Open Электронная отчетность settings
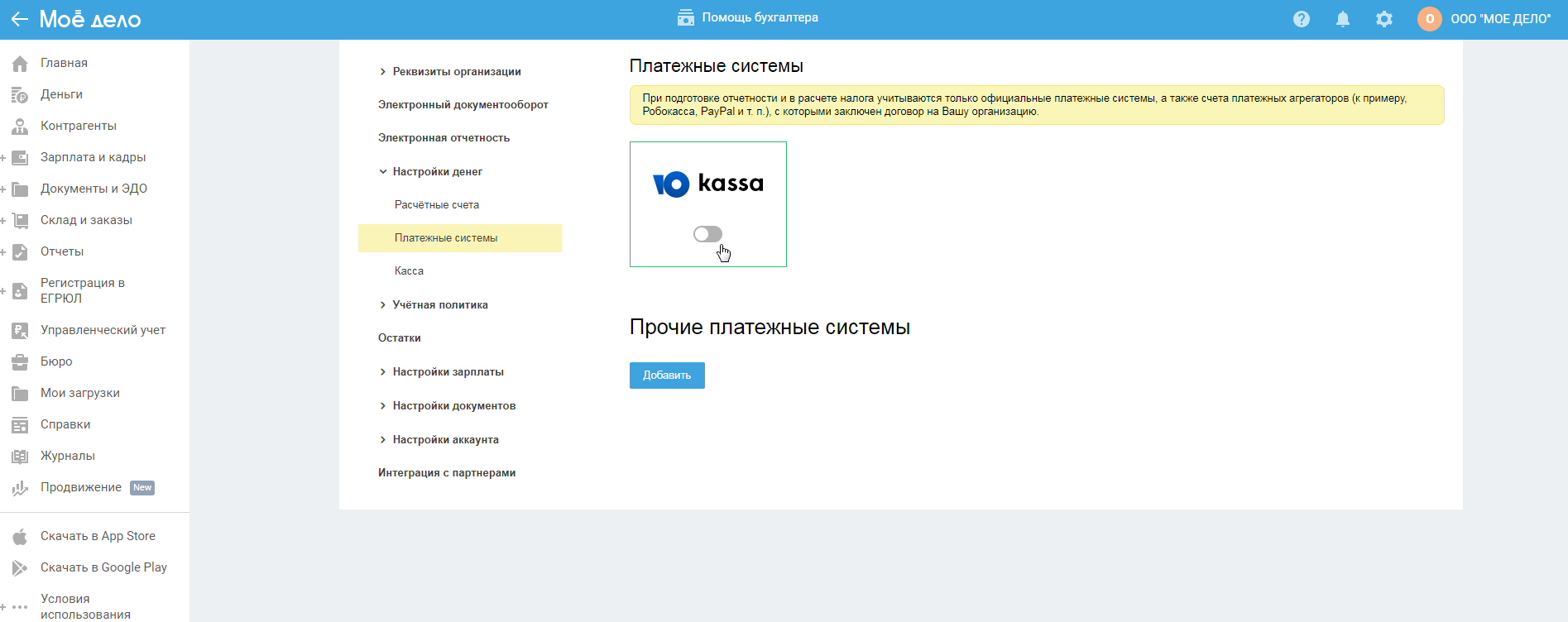 (x=444, y=138)
